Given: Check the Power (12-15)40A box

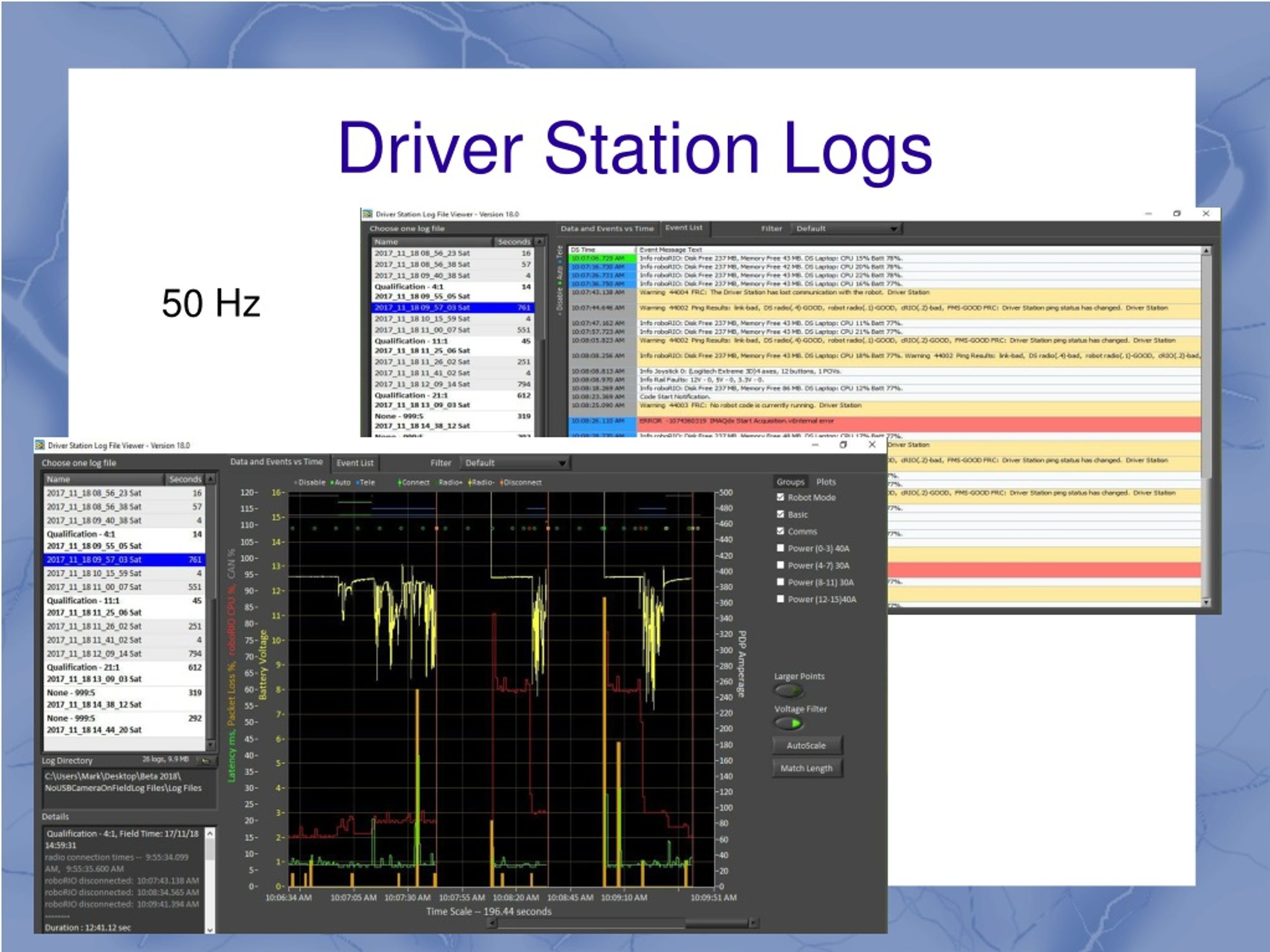Looking at the screenshot, I should click(780, 599).
